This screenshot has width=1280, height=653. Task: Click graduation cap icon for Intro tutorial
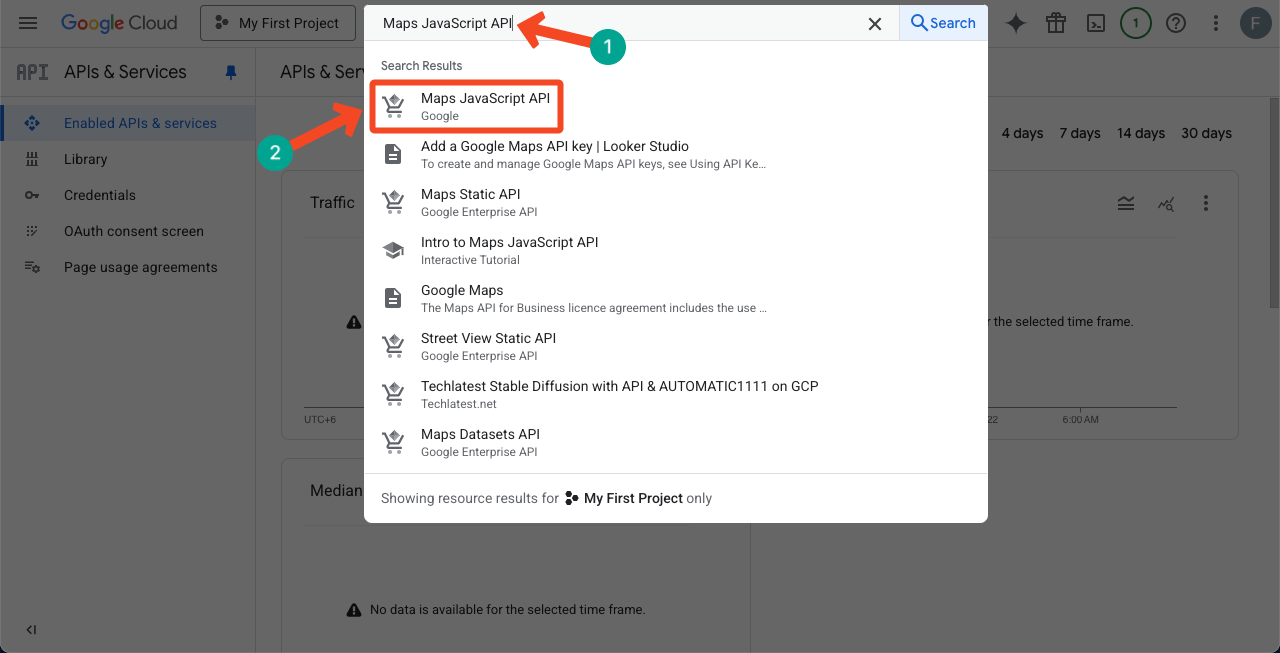click(394, 250)
